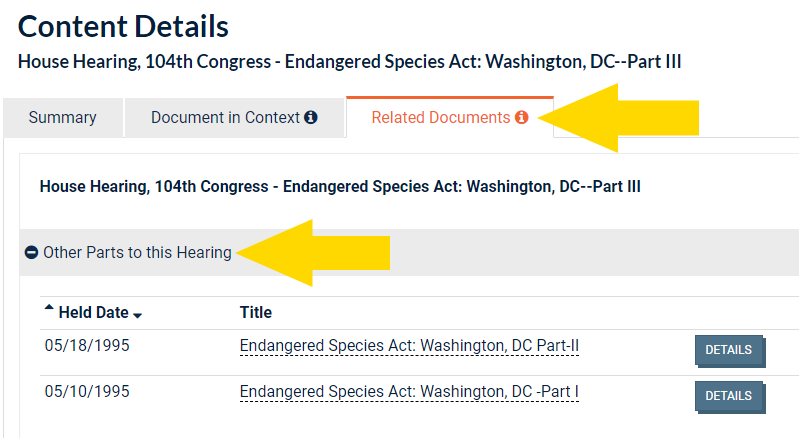
Task: Click info icon on Related Documents tab
Action: pyautogui.click(x=521, y=117)
